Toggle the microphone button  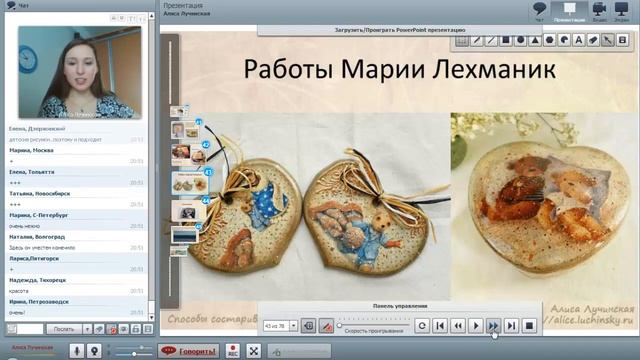pos(76,351)
